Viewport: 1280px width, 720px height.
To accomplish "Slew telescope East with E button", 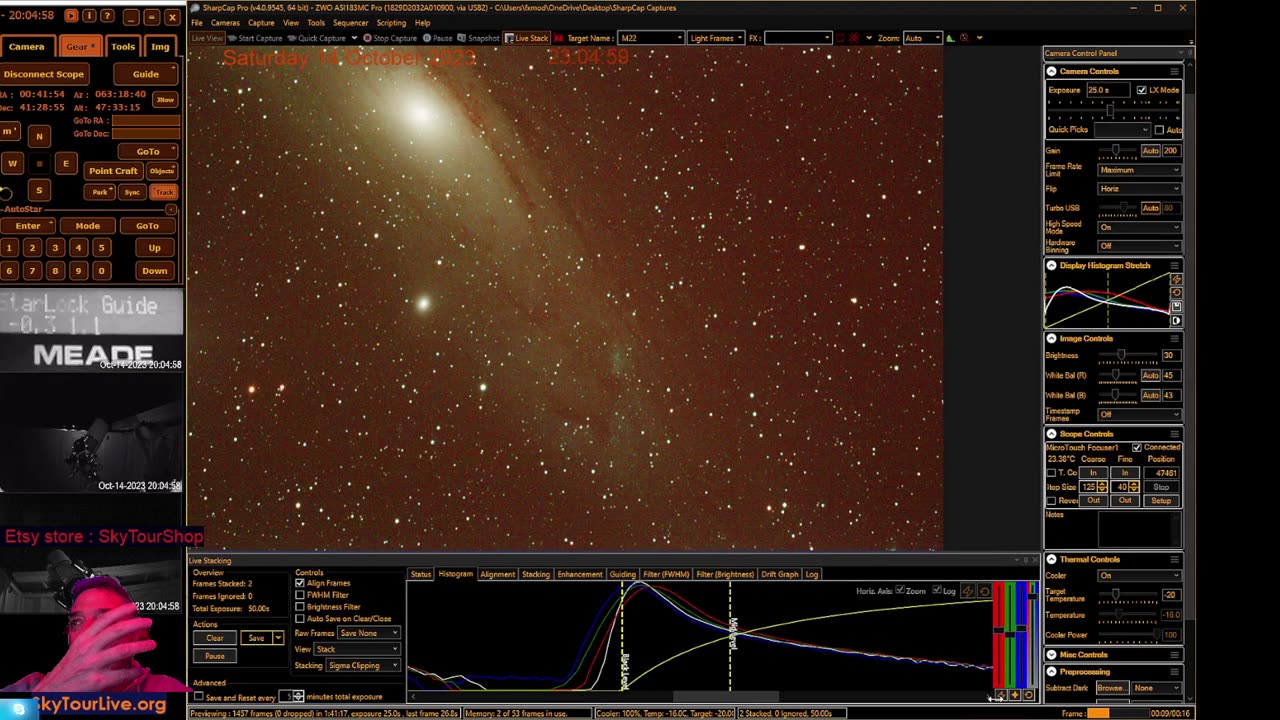I will click(x=66, y=164).
